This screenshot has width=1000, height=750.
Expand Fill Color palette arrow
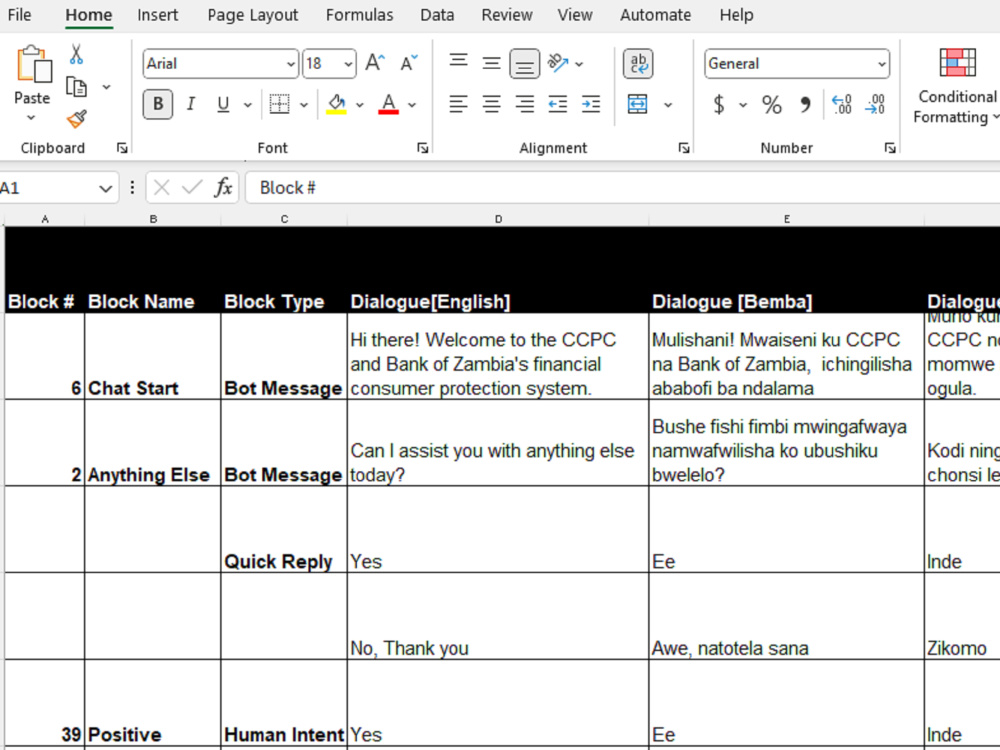tap(360, 105)
